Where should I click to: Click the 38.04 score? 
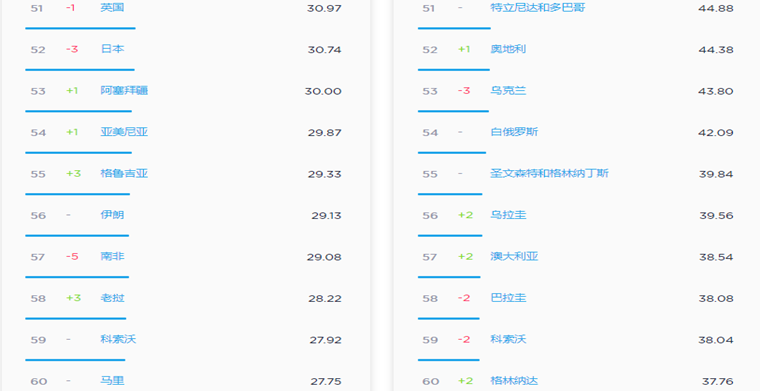pyautogui.click(x=716, y=340)
